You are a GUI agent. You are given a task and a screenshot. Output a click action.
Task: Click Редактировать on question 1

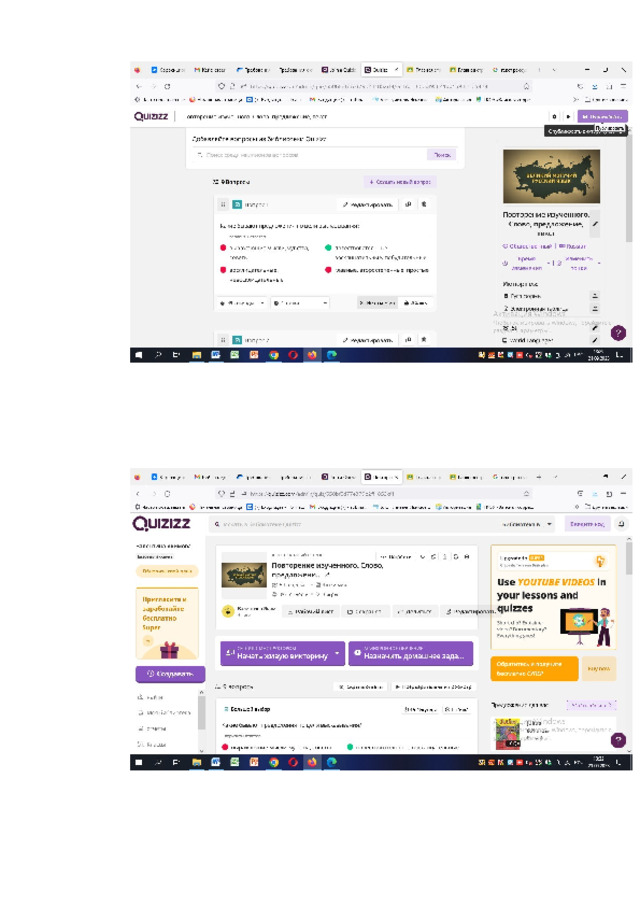(x=367, y=205)
